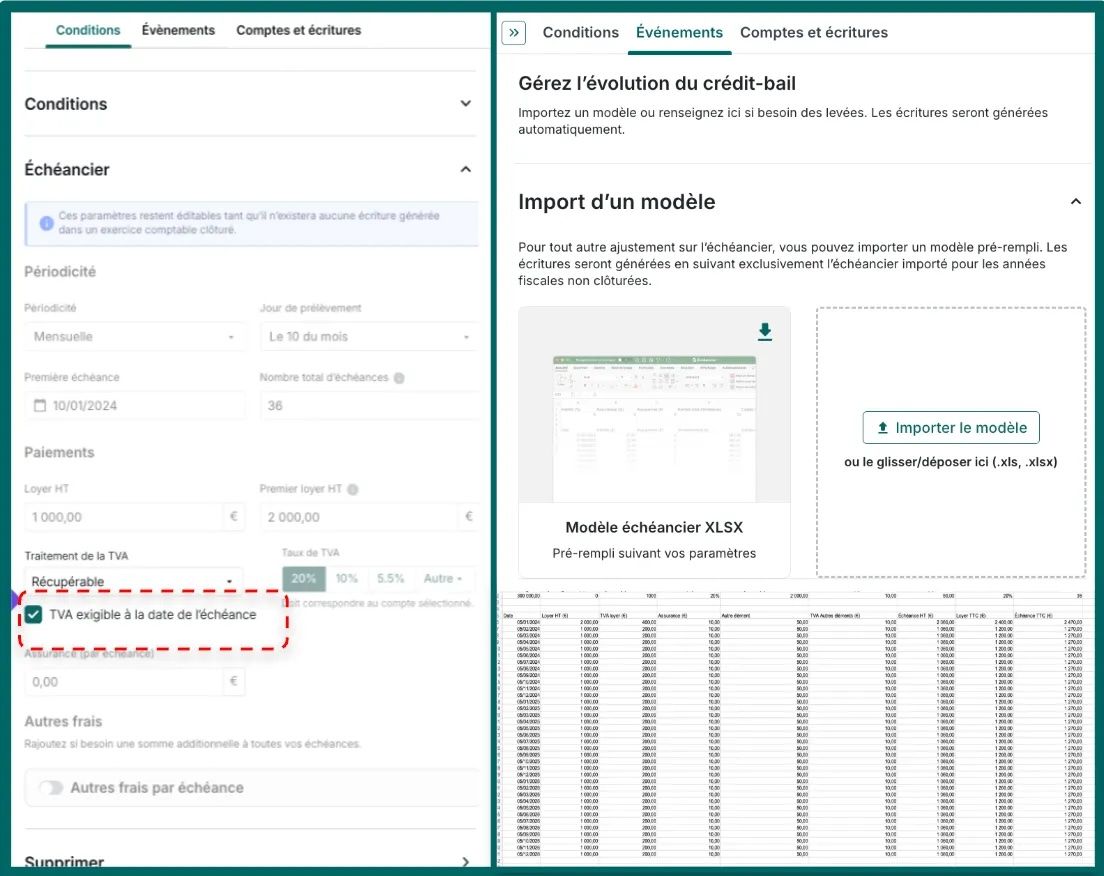
Task: Click the download icon on the XLSX template card
Action: coord(765,331)
